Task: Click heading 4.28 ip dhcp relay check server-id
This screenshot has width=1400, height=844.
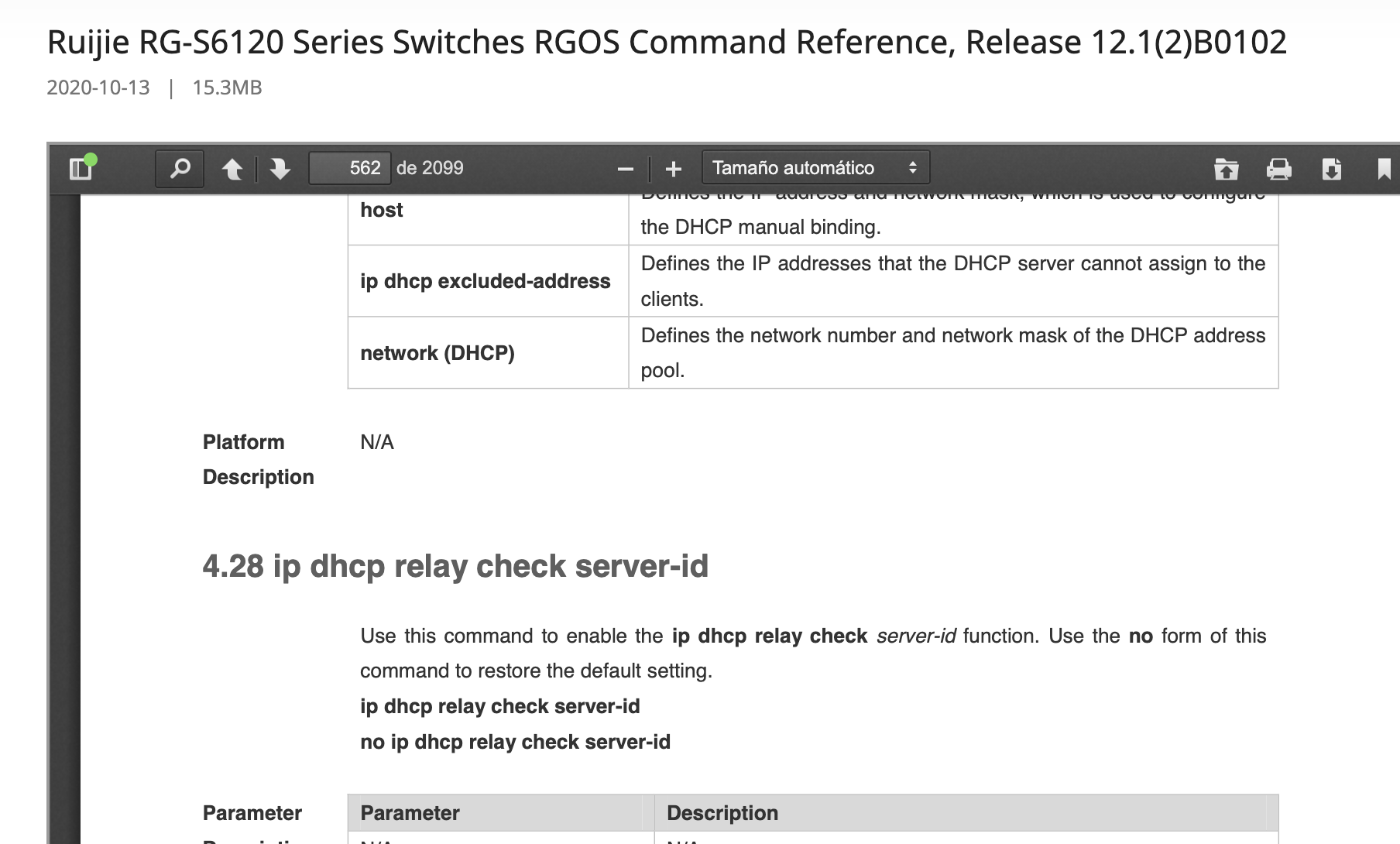Action: [455, 566]
